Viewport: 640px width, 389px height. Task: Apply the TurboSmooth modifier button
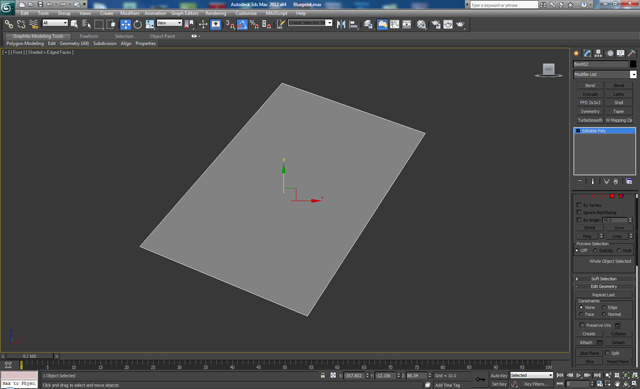590,120
